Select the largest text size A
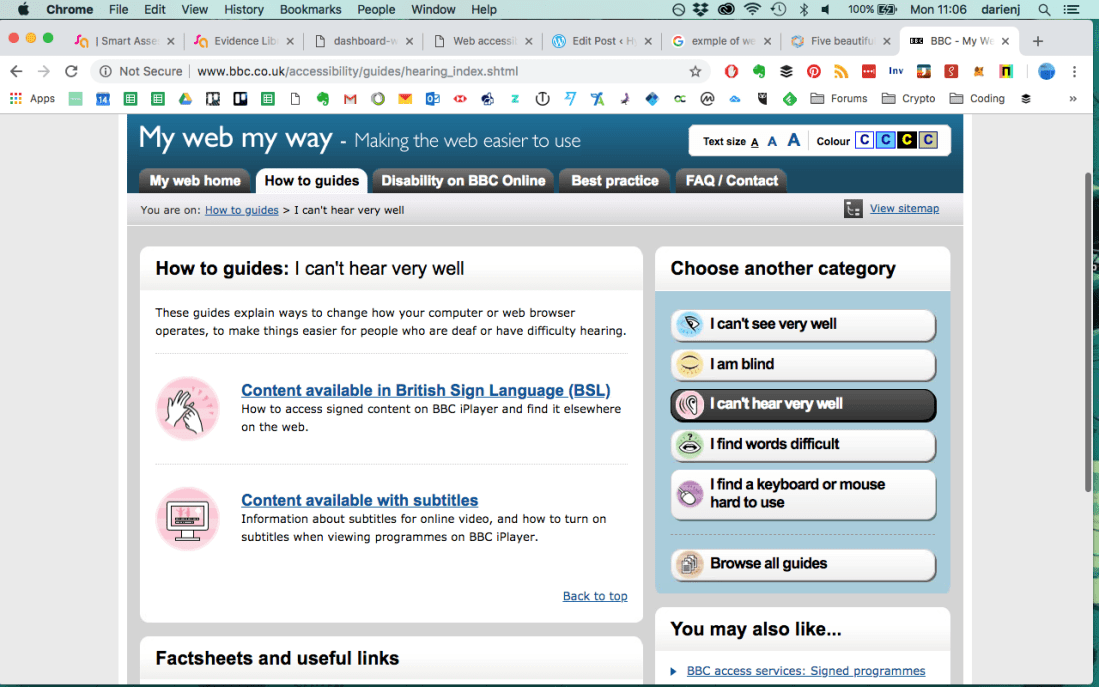The image size is (1099, 687). (794, 141)
